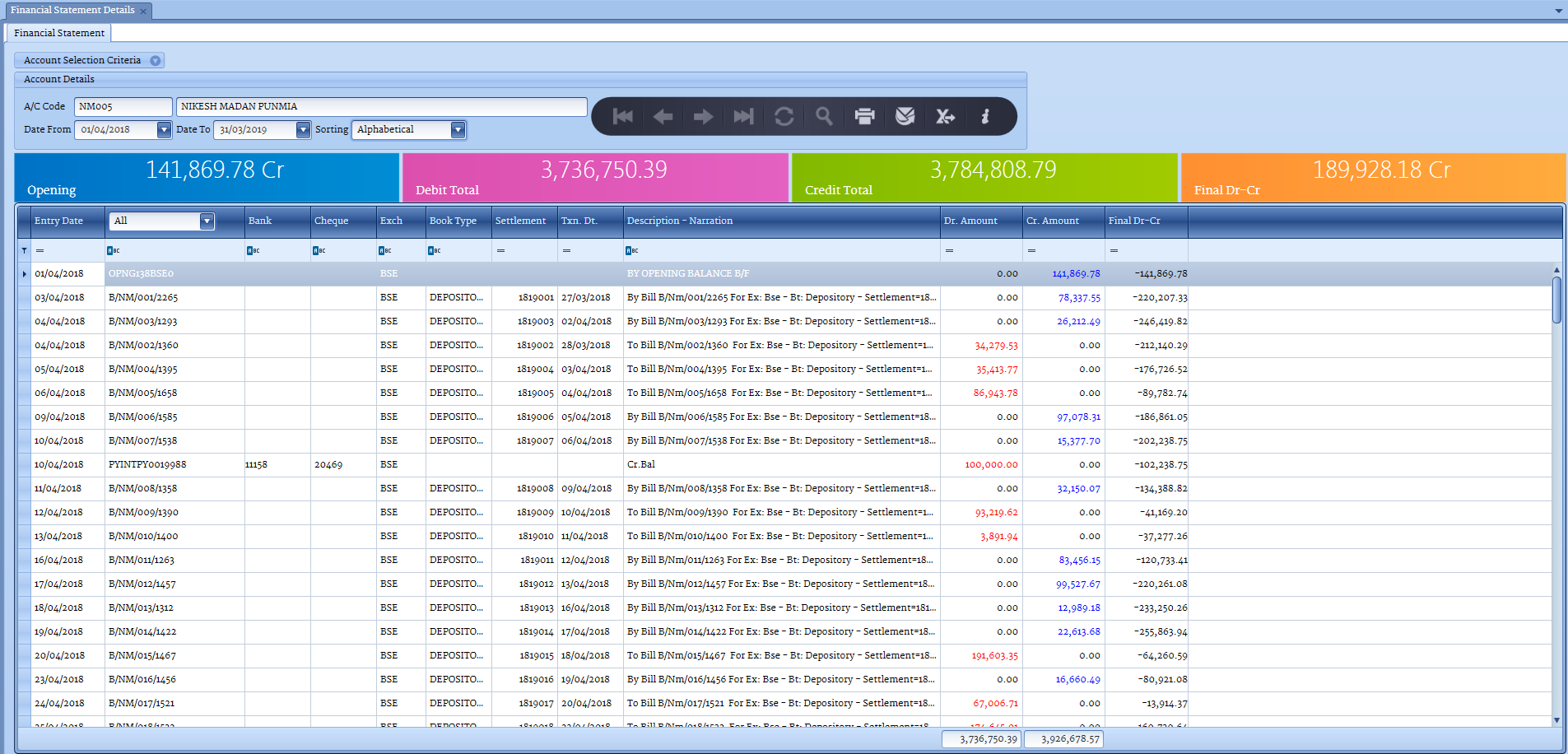This screenshot has width=1568, height=754.
Task: Close the Financial Statement Details tab
Action: [x=143, y=12]
